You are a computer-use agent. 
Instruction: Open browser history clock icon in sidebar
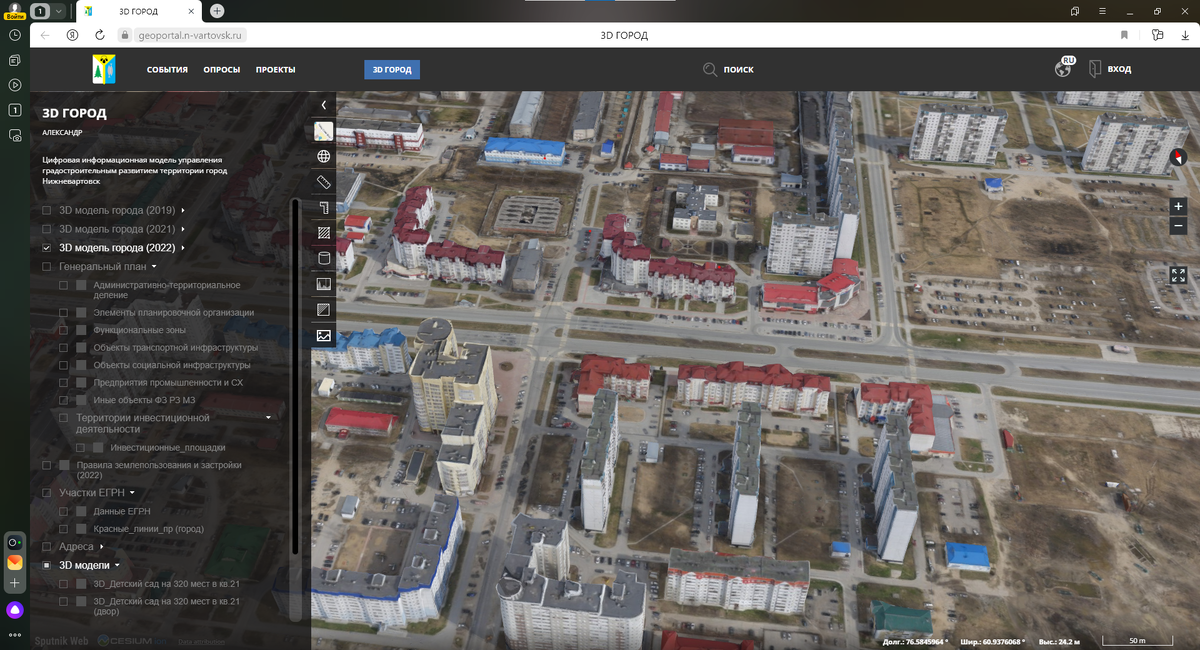click(15, 35)
